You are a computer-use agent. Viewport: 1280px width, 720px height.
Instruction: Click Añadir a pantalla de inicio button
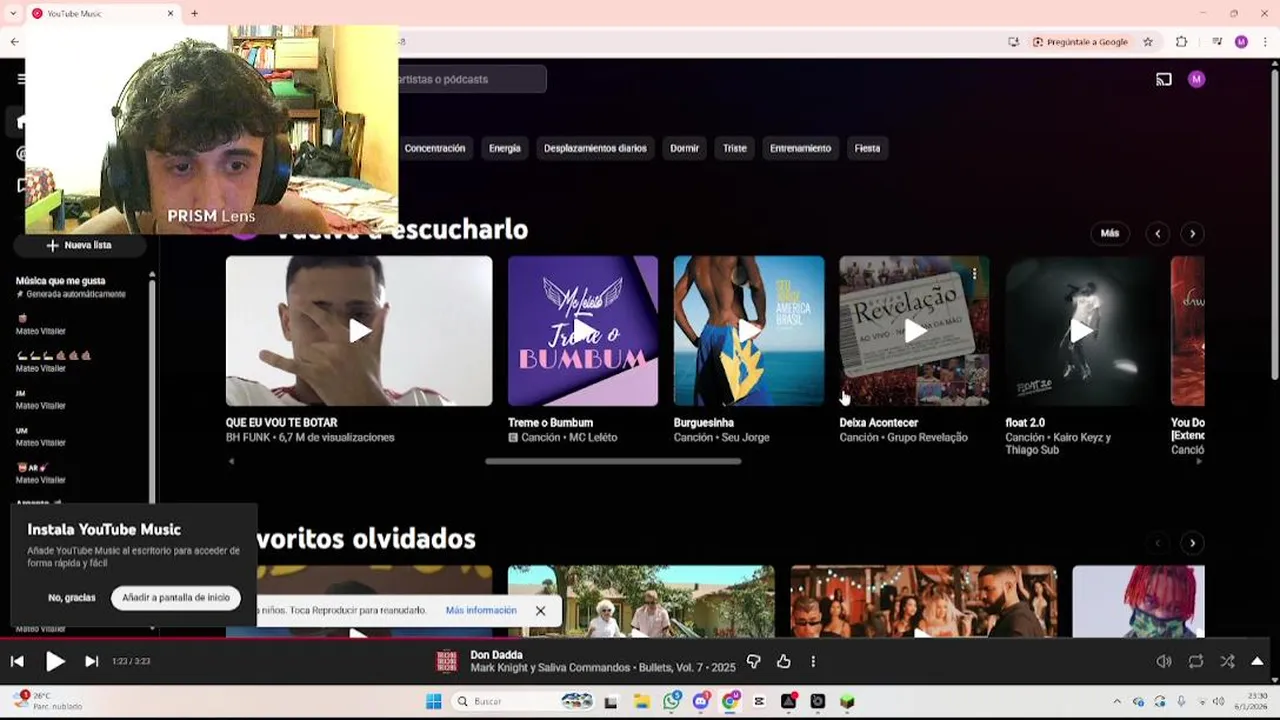pyautogui.click(x=176, y=597)
